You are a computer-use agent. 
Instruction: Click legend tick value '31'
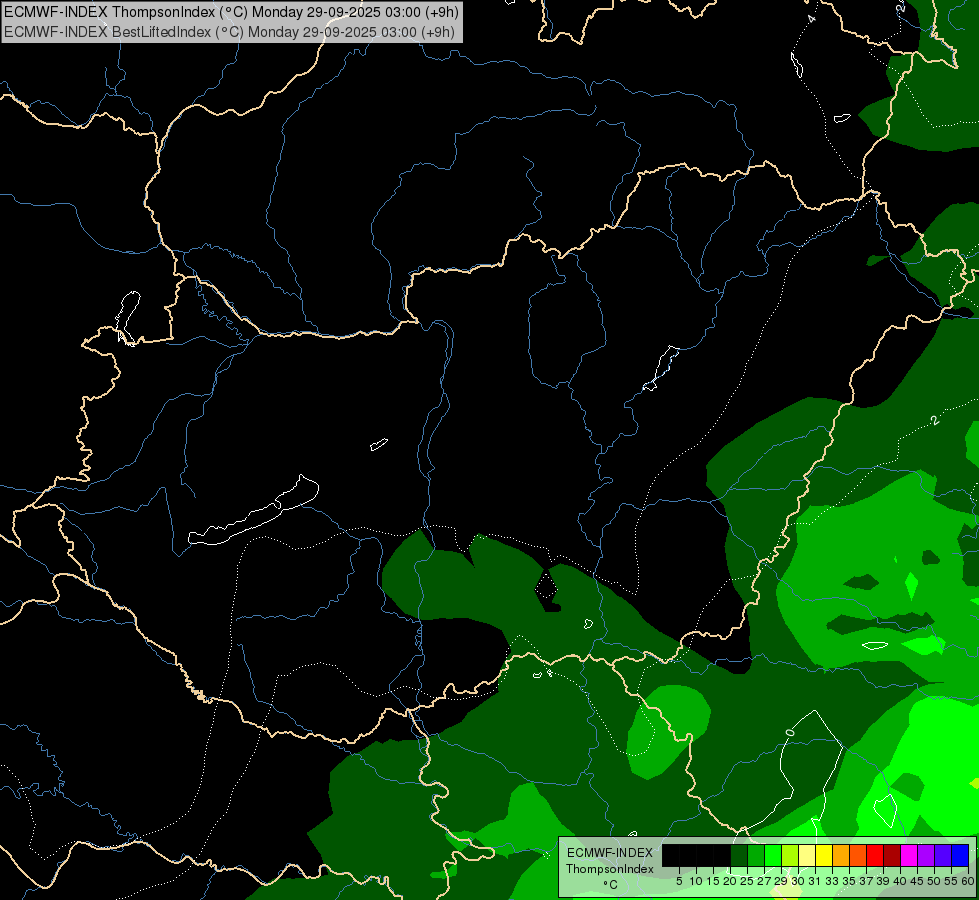(x=815, y=881)
